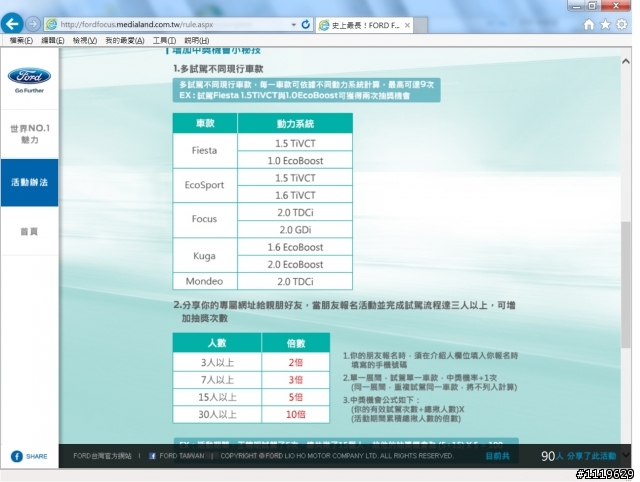Image resolution: width=640 pixels, height=482 pixels.
Task: Click the vertical scrollbar thumb
Action: click(x=626, y=284)
